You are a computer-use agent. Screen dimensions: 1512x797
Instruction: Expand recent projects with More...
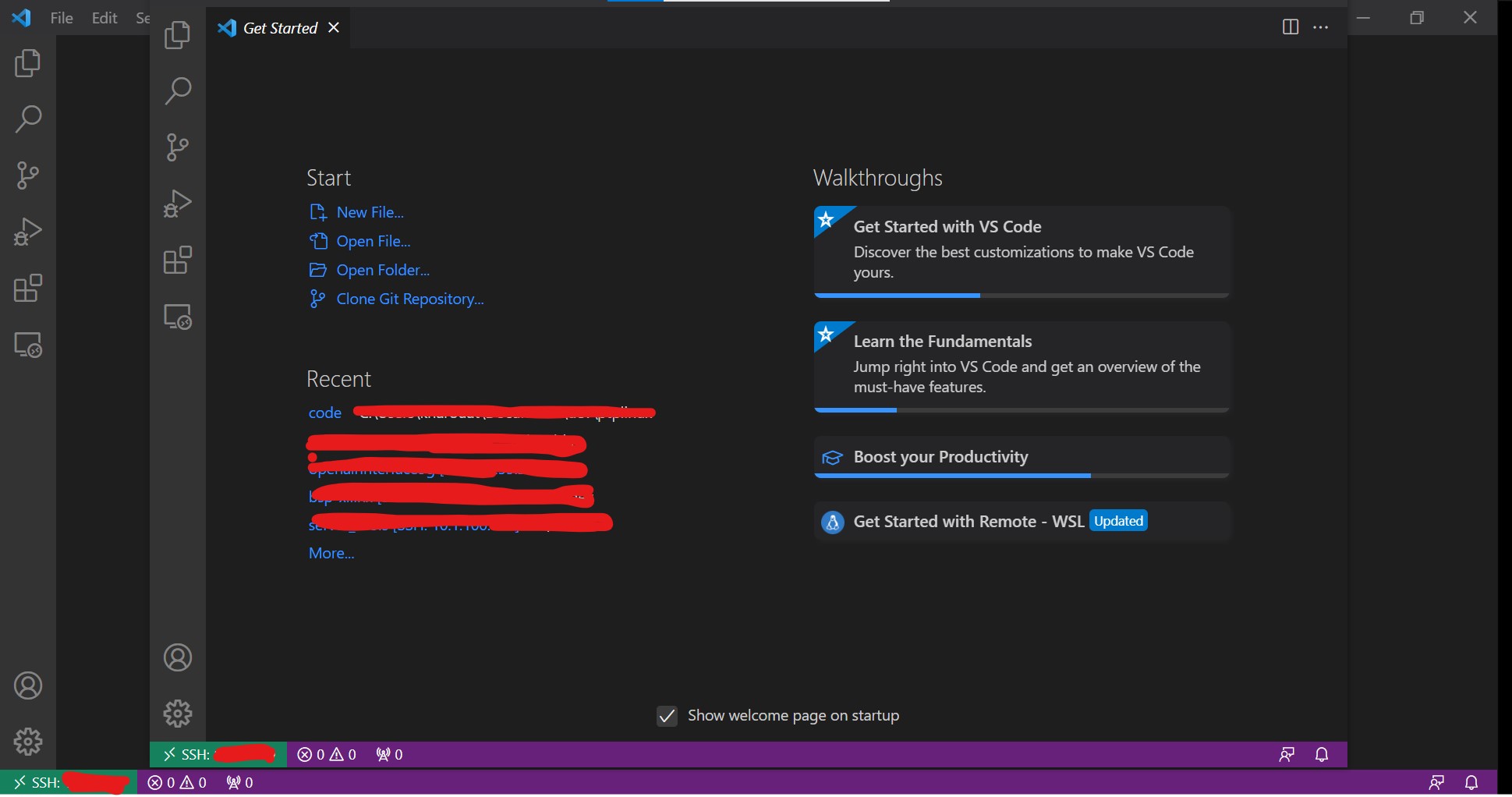[331, 553]
